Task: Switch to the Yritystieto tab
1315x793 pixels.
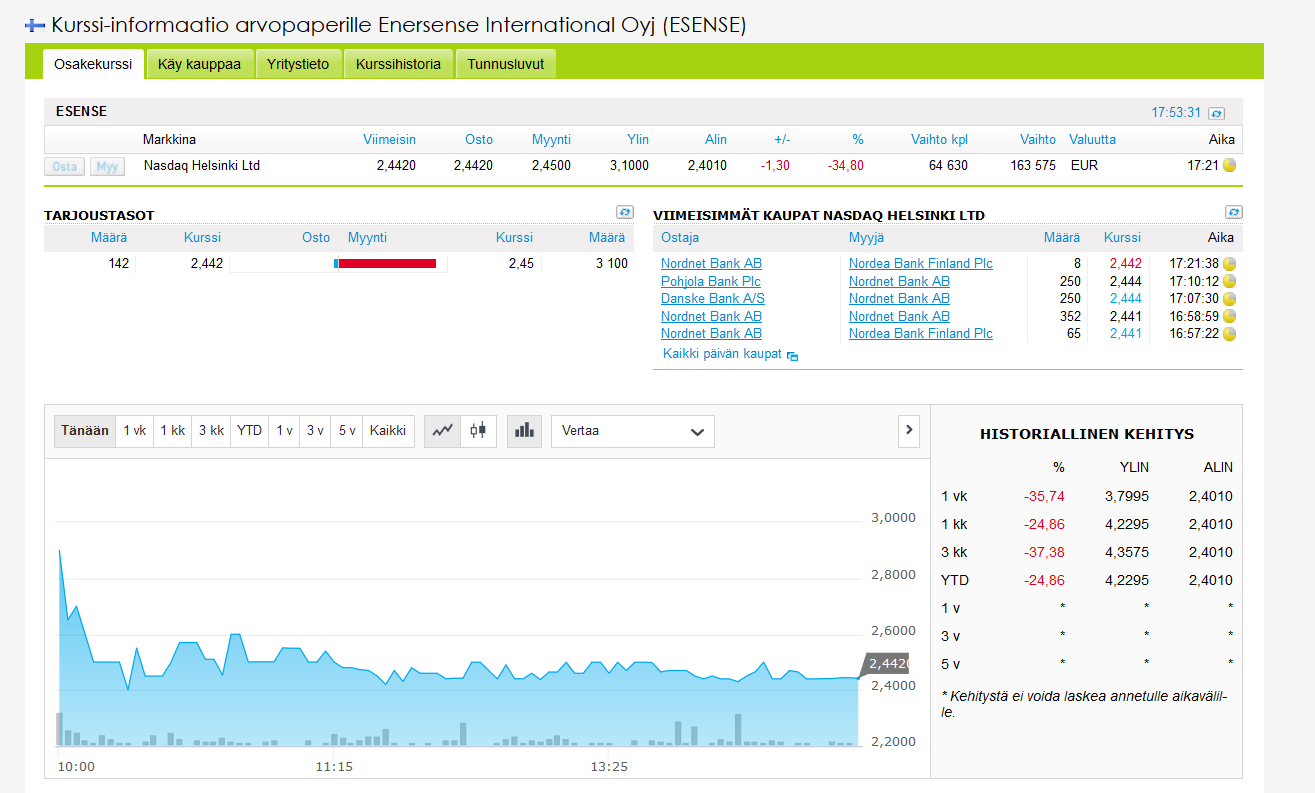Action: [x=298, y=64]
